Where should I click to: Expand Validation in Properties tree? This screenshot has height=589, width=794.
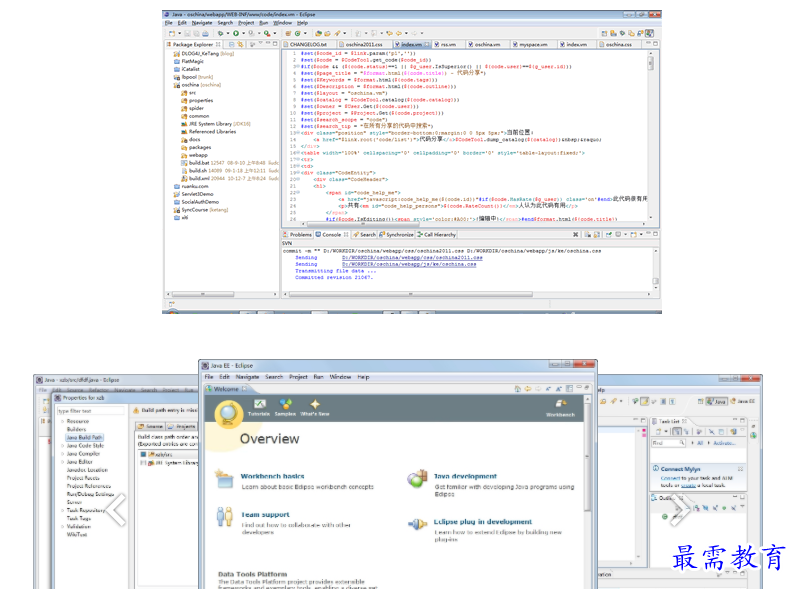[x=63, y=527]
